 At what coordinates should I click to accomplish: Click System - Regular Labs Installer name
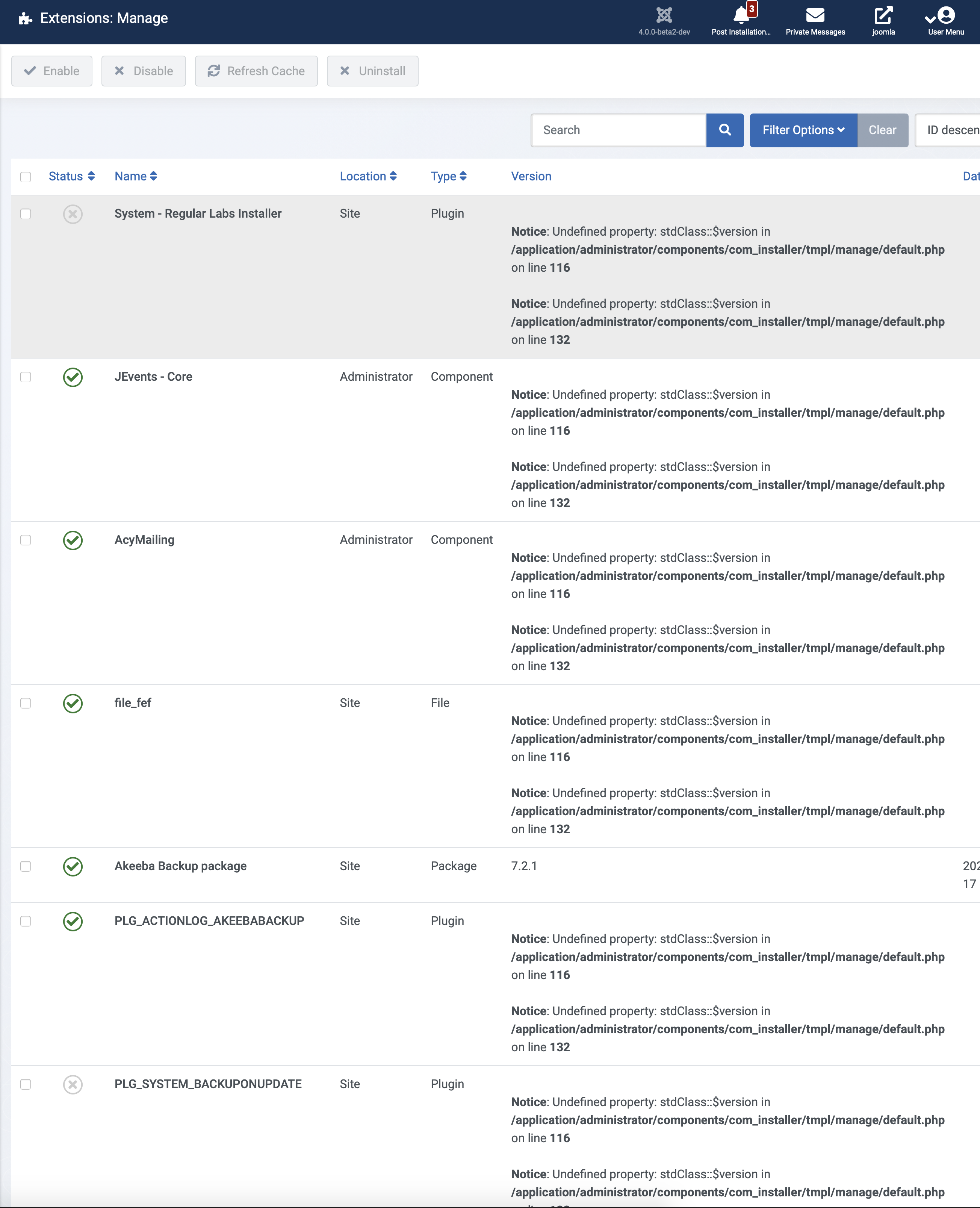click(x=198, y=213)
